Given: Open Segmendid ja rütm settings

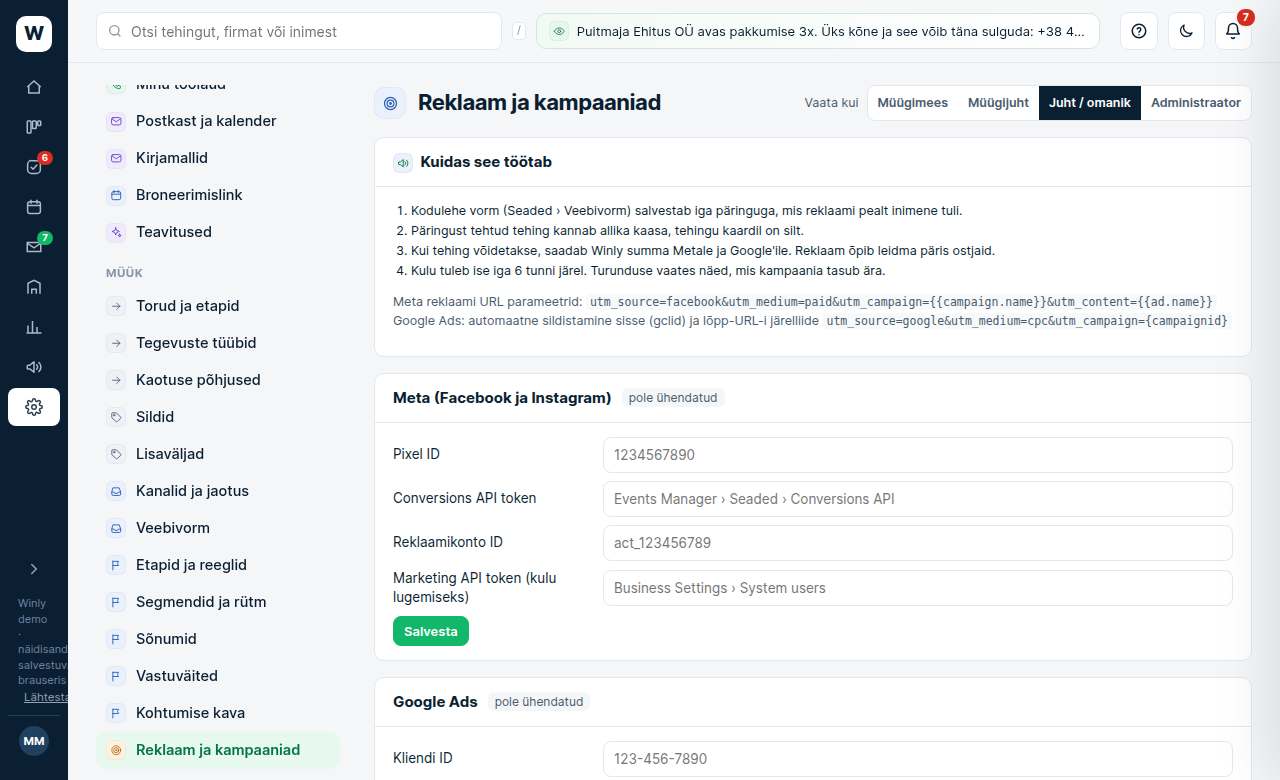Looking at the screenshot, I should tap(218, 602).
